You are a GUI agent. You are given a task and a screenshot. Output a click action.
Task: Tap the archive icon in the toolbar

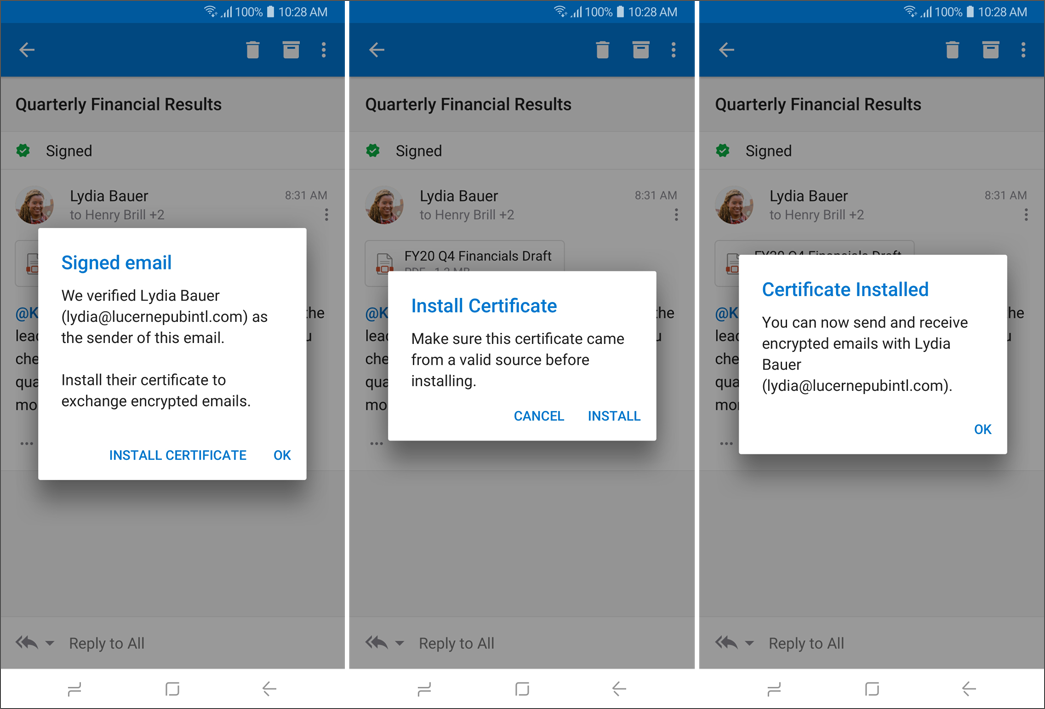coord(291,49)
